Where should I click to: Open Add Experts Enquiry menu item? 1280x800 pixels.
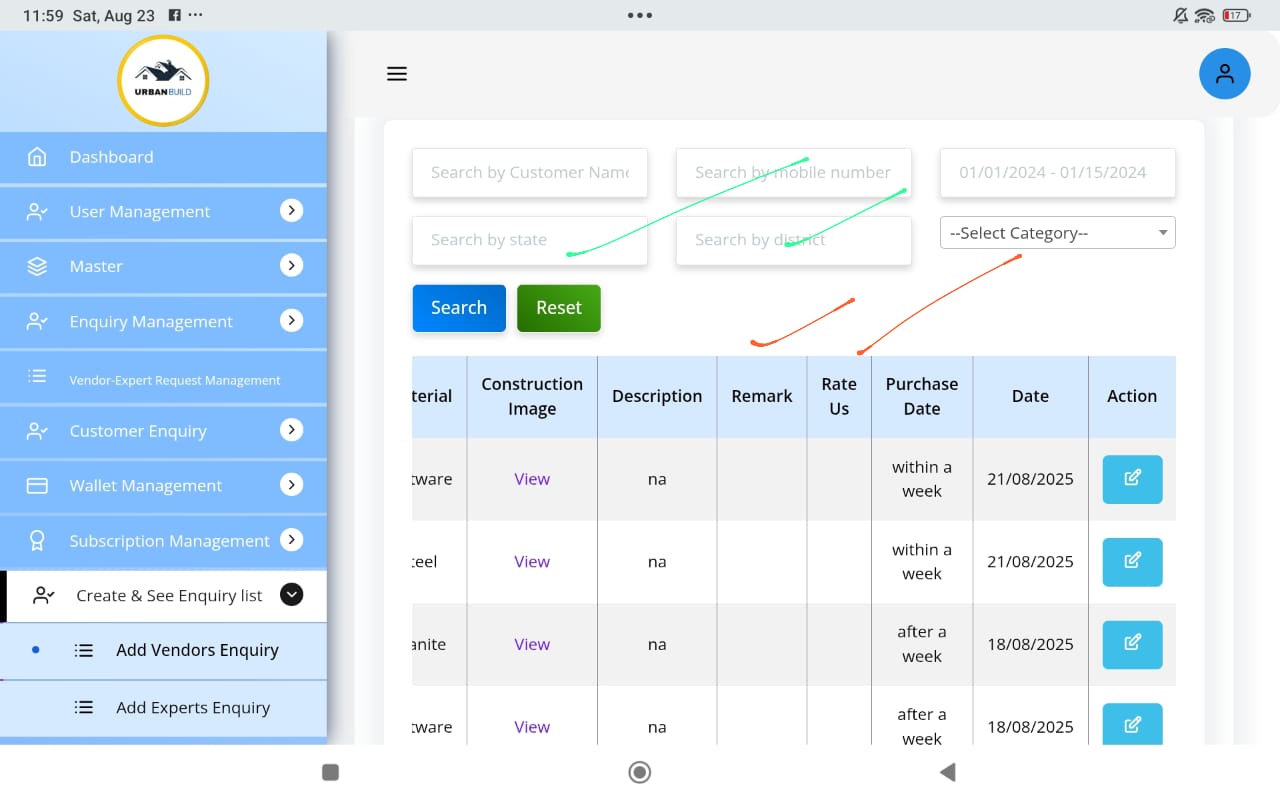coord(193,708)
